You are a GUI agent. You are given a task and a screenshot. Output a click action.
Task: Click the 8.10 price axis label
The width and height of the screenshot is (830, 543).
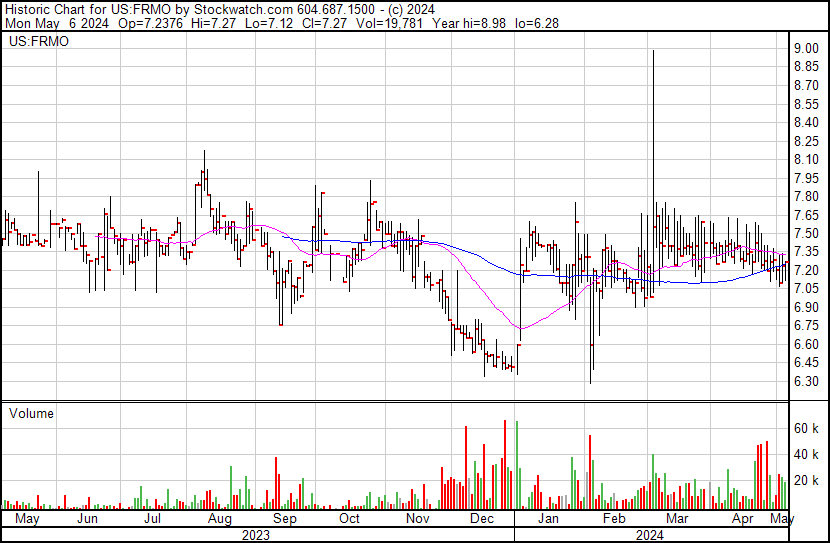(x=806, y=159)
